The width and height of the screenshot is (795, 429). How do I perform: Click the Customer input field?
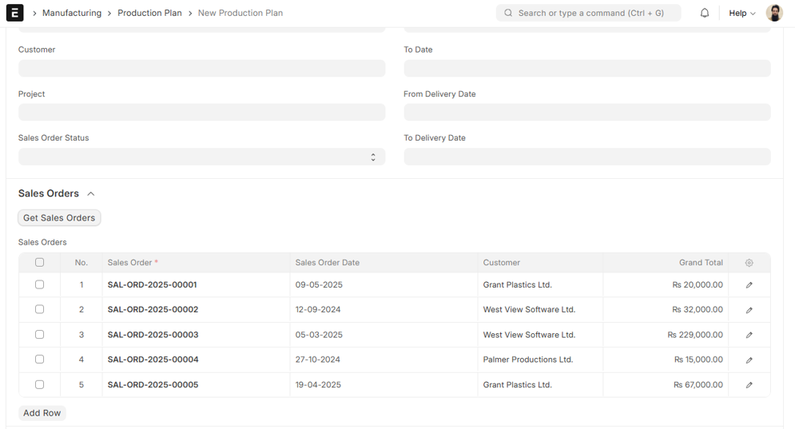tap(201, 68)
